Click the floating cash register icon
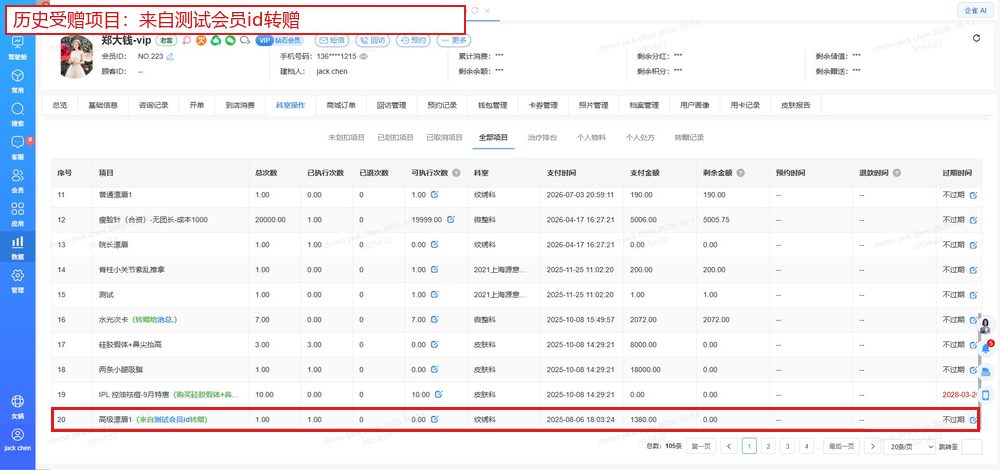This screenshot has width=1000, height=470. 986,372
